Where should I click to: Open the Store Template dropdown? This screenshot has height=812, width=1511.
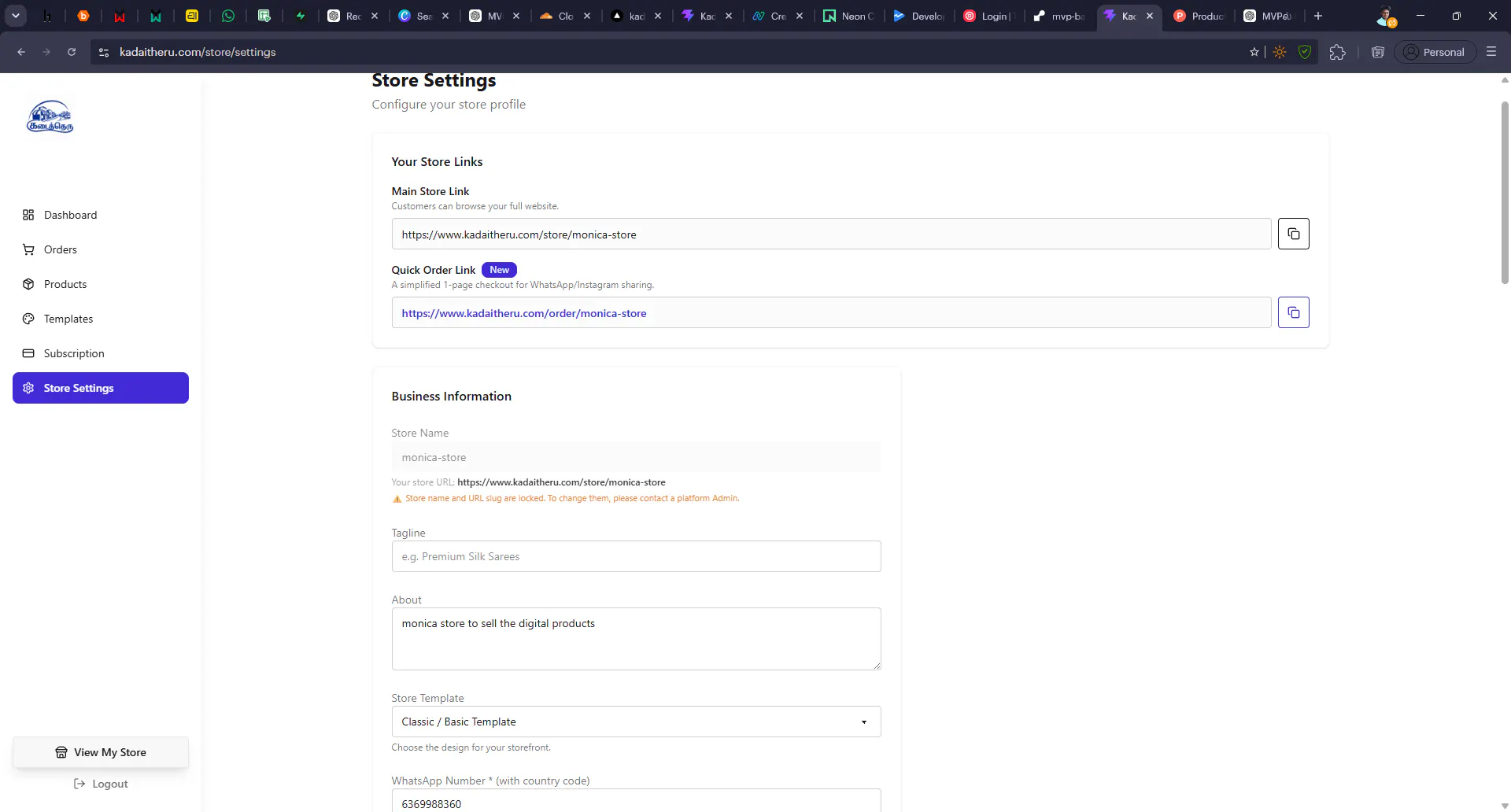click(636, 722)
